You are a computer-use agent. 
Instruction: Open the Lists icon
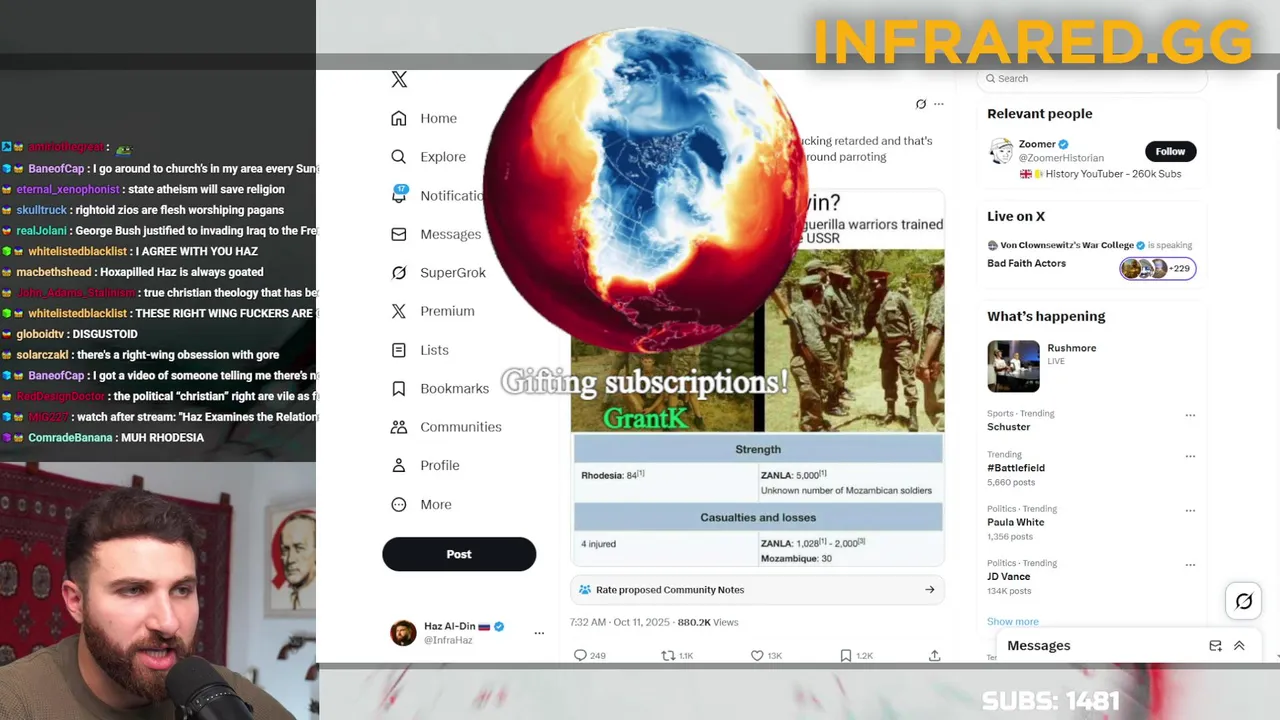399,350
